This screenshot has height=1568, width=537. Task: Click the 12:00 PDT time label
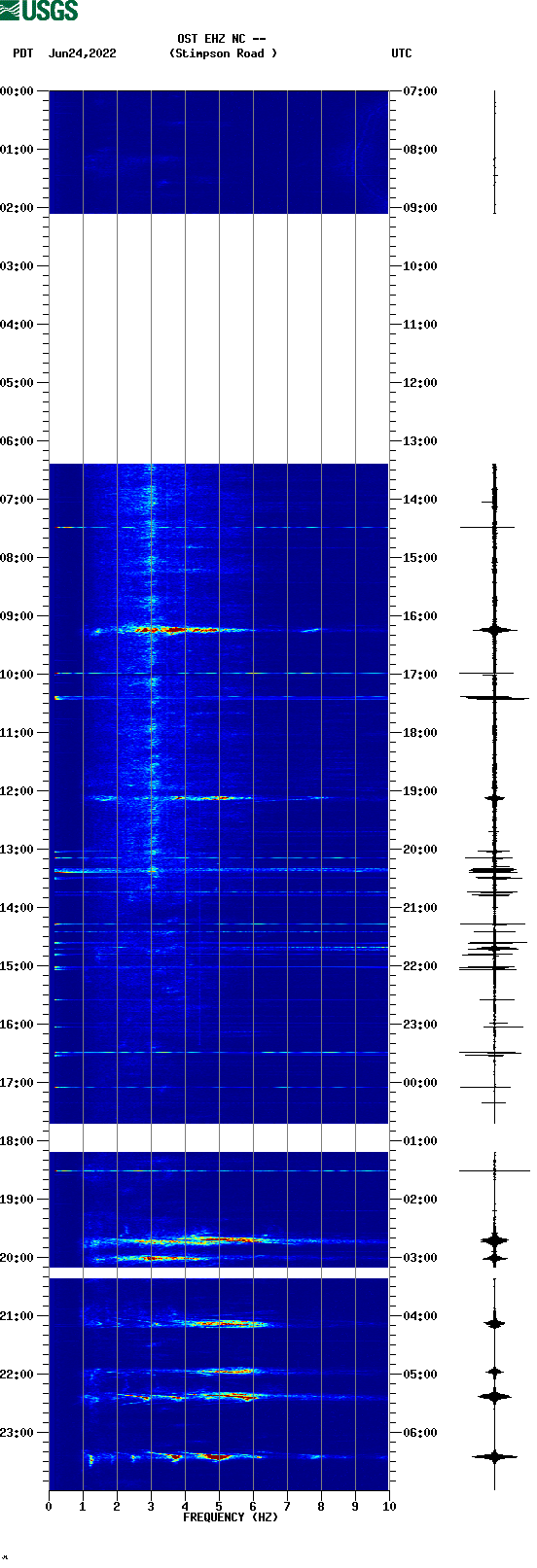coord(18,791)
